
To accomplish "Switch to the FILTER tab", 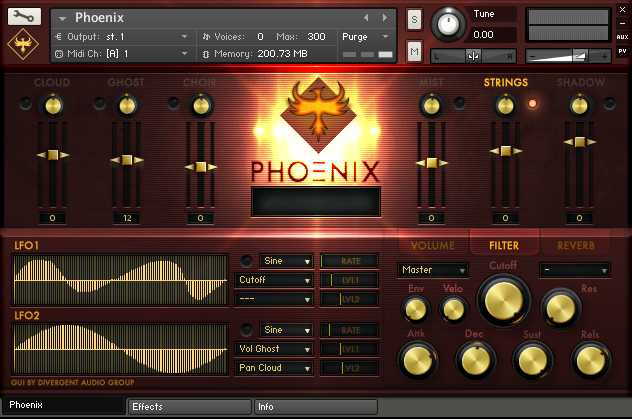I will pyautogui.click(x=504, y=245).
